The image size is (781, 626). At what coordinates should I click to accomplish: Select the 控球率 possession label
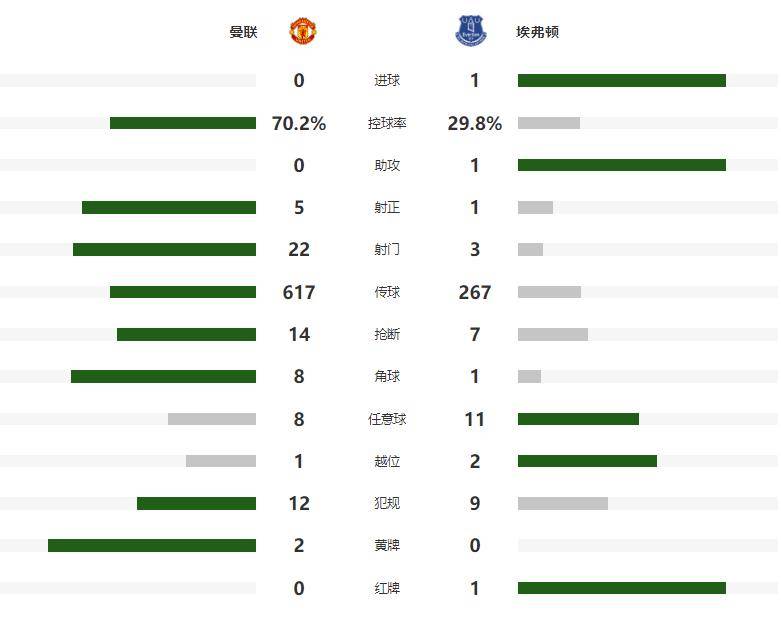[387, 124]
